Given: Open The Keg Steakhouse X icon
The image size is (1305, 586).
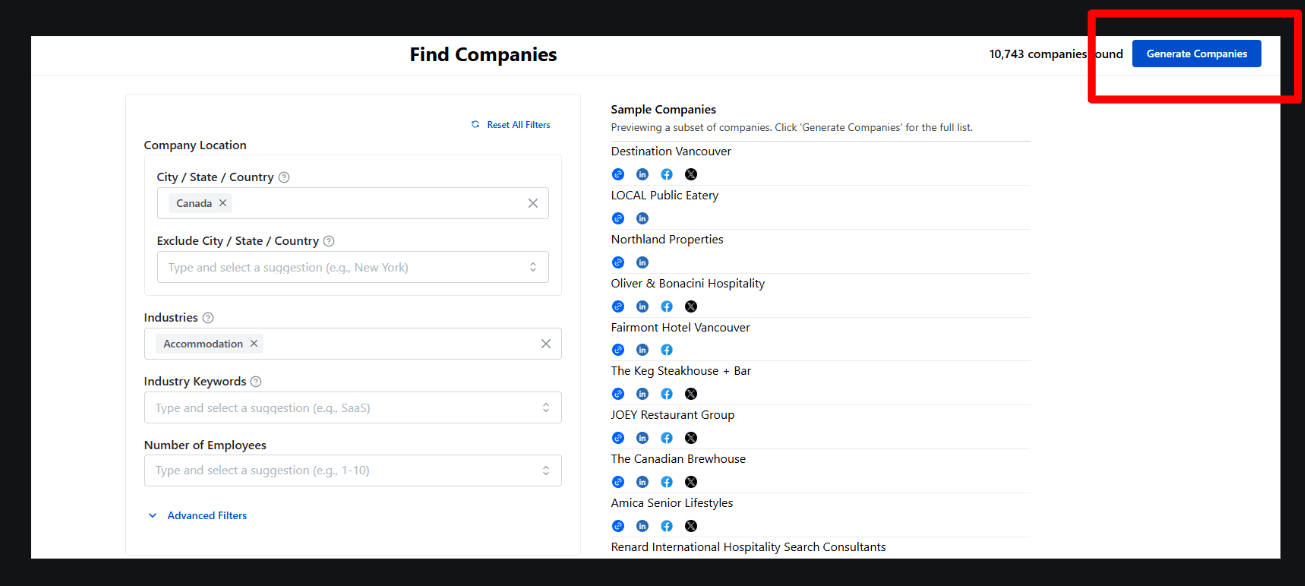Looking at the screenshot, I should point(691,394).
